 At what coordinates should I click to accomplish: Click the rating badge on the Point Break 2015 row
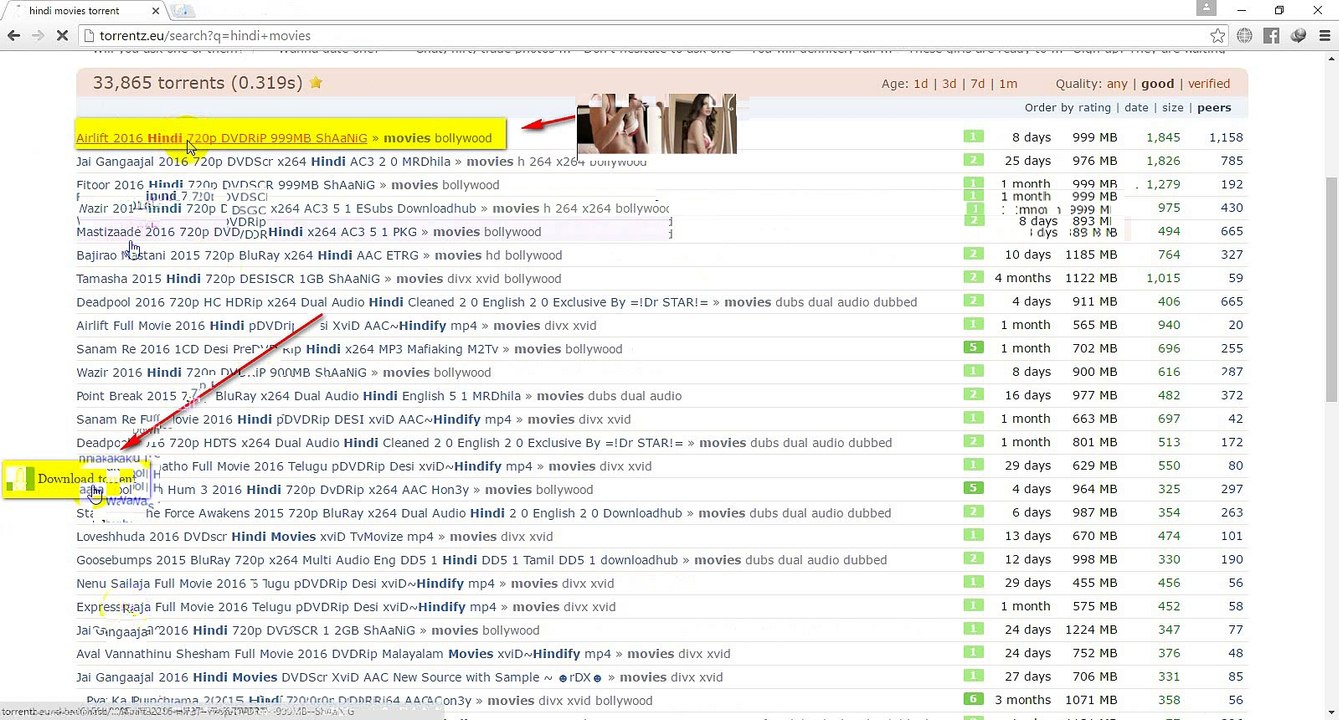[973, 395]
